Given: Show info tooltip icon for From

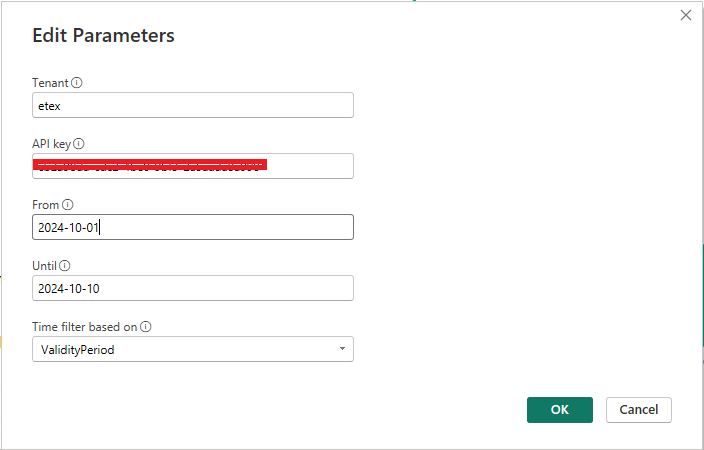Looking at the screenshot, I should coord(67,205).
